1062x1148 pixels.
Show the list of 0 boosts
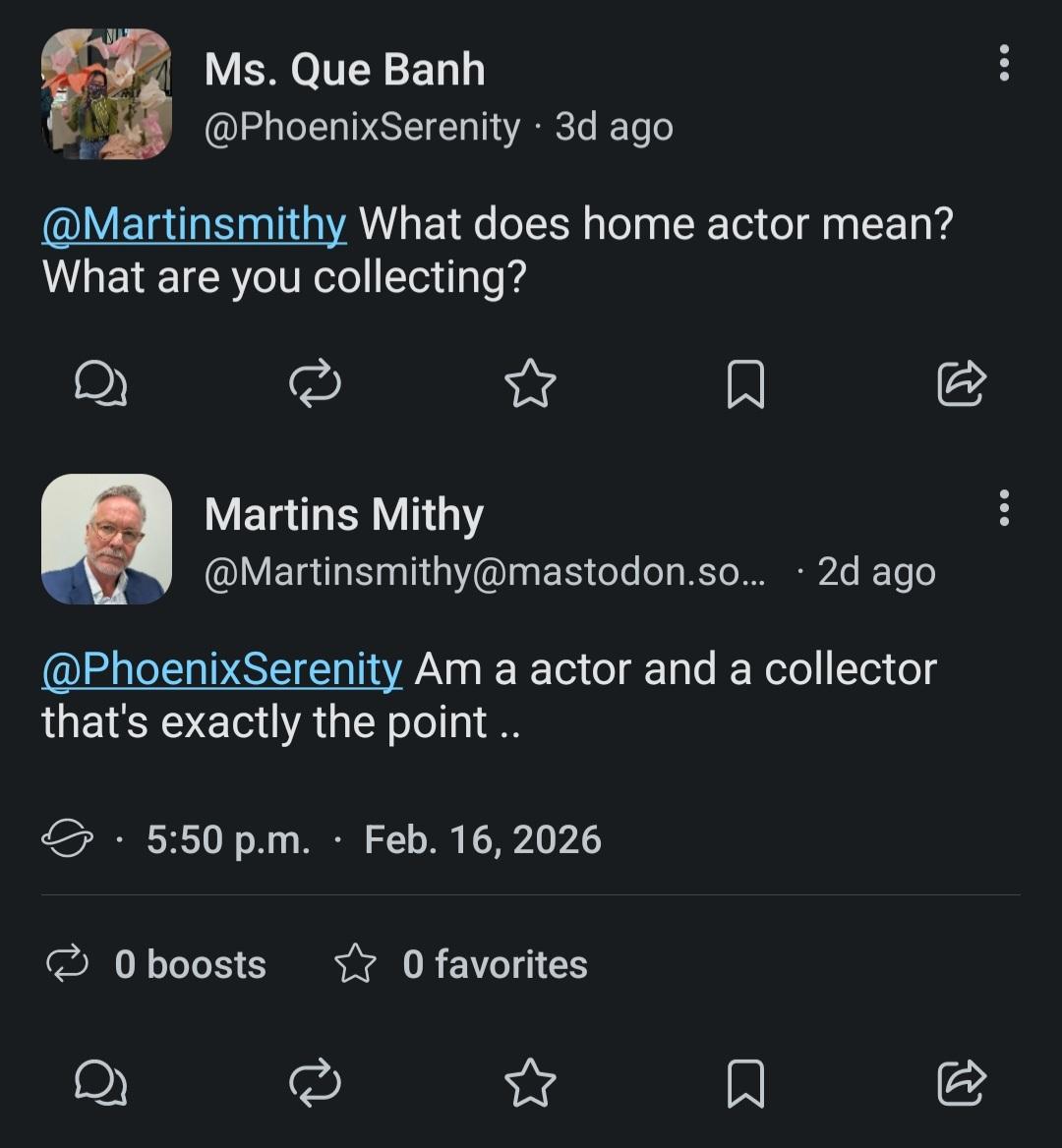(157, 964)
